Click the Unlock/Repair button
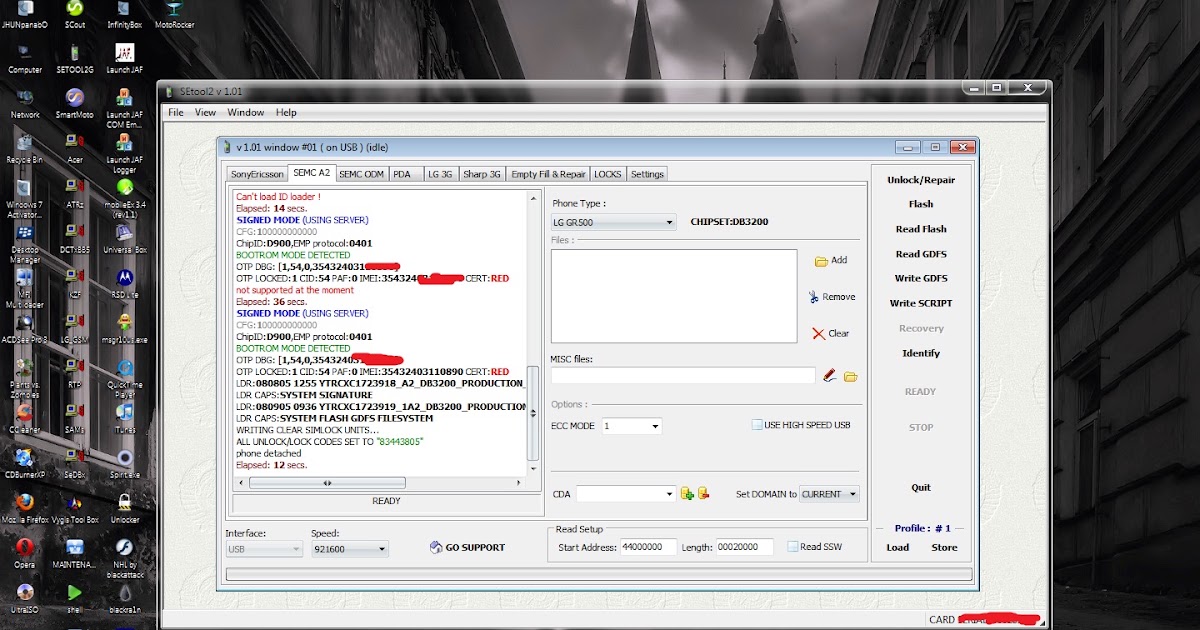The height and width of the screenshot is (630, 1200). pos(921,180)
